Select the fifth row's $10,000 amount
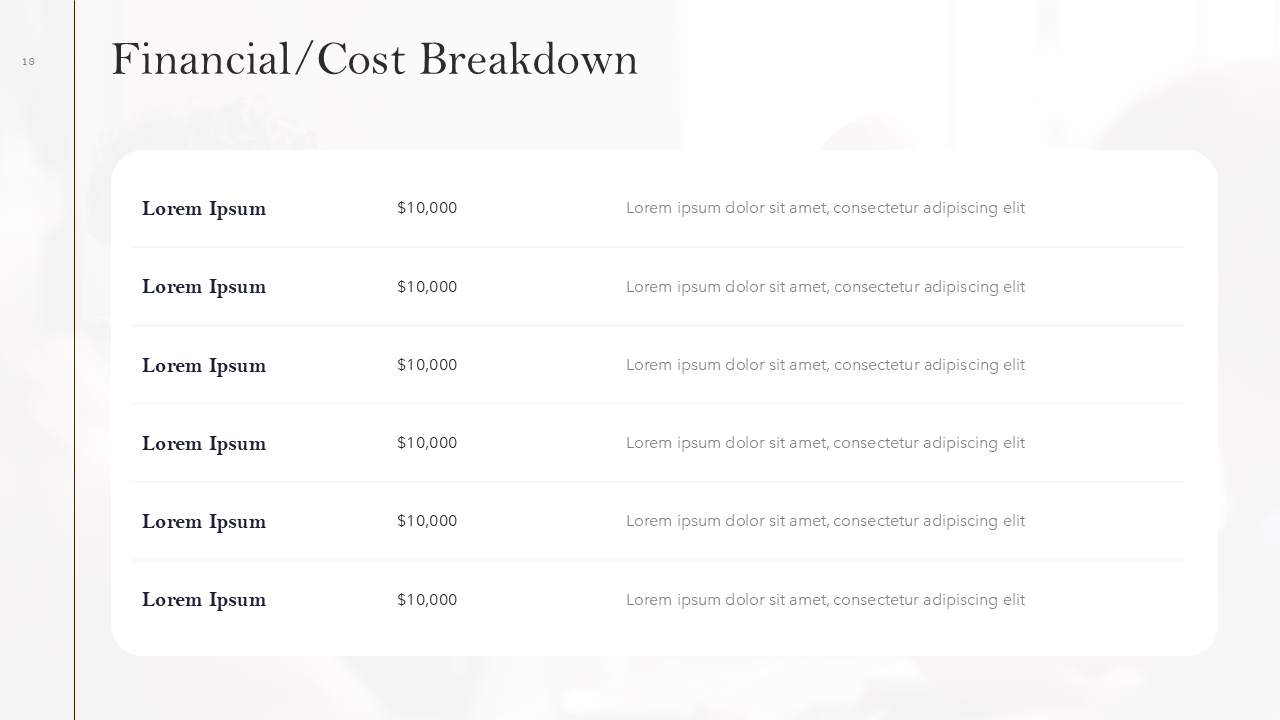This screenshot has width=1280, height=720. [427, 521]
